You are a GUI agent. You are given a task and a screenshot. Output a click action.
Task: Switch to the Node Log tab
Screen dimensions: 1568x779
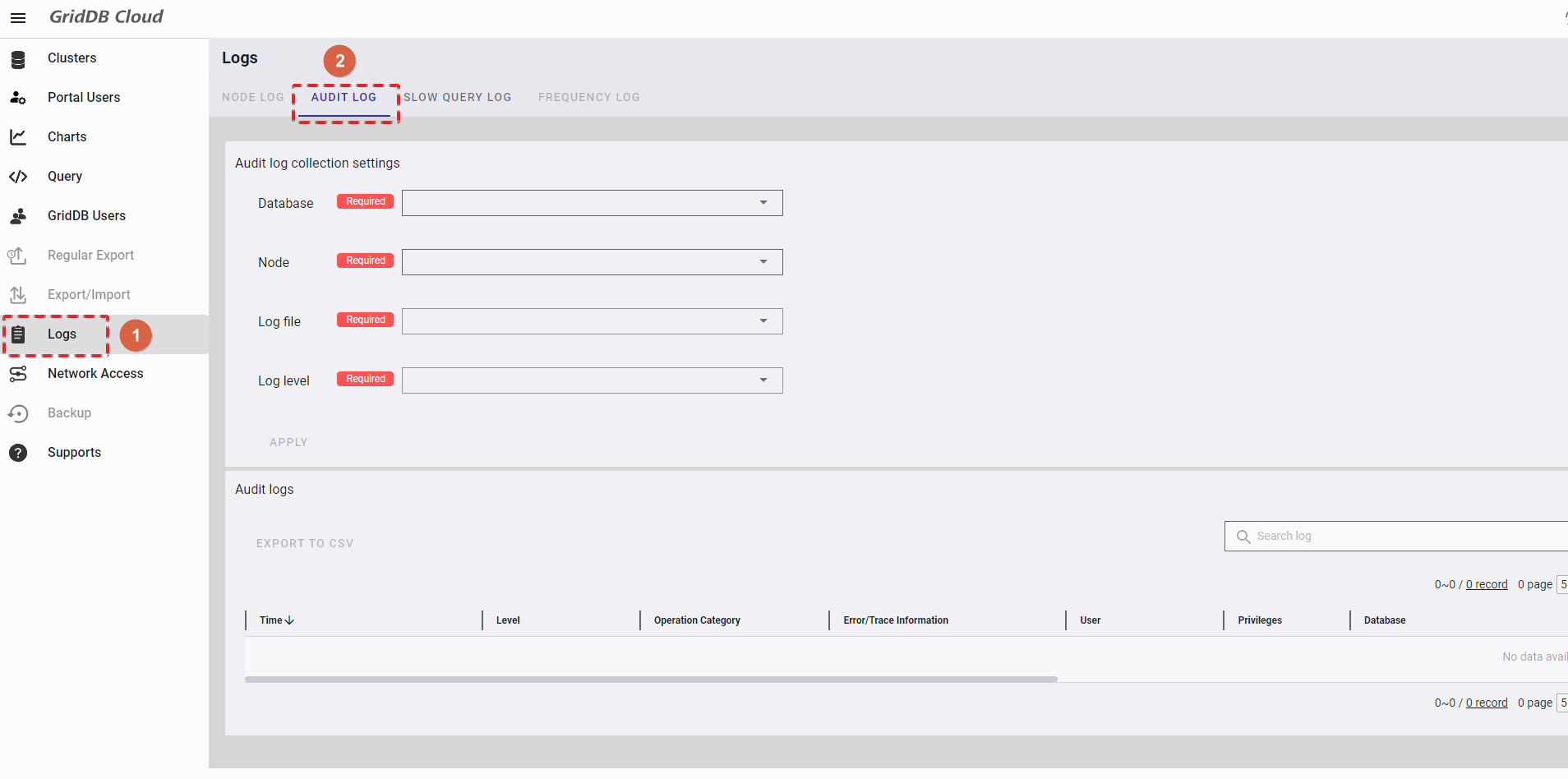click(253, 97)
